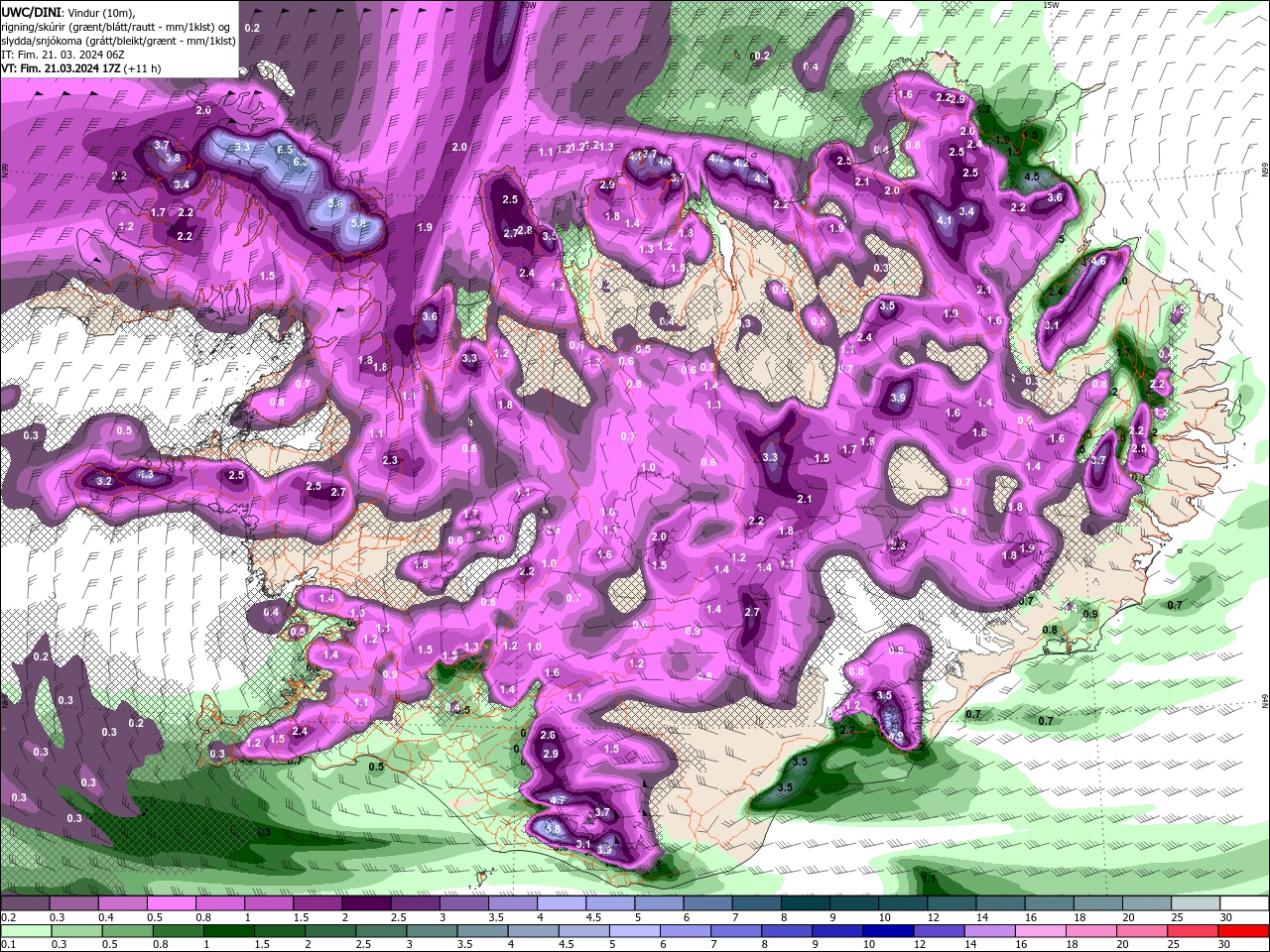Click the '4.5' label under the upper legend bar

[593, 917]
